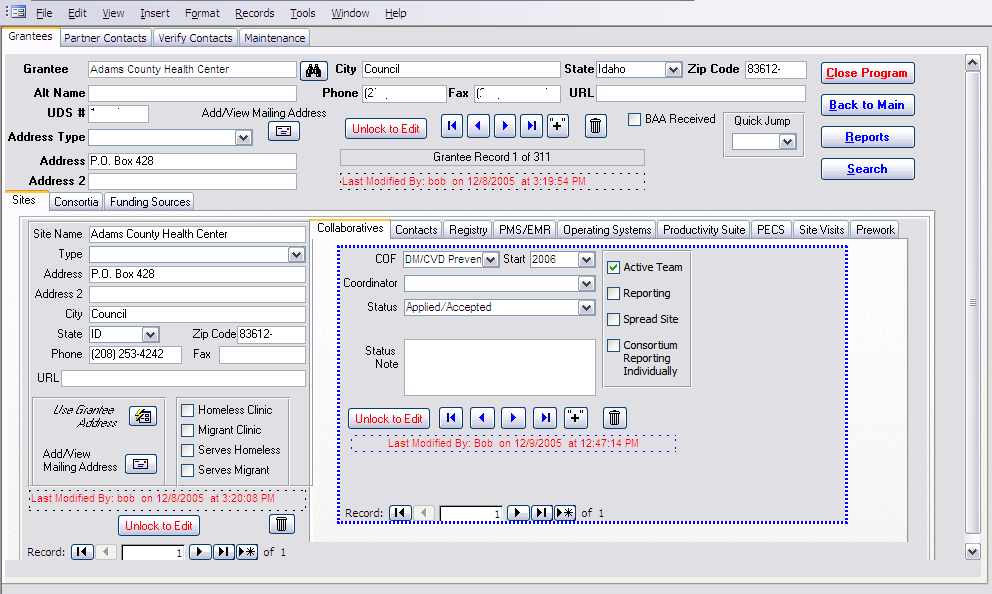
Task: Click new record in sites navigator
Action: [247, 552]
